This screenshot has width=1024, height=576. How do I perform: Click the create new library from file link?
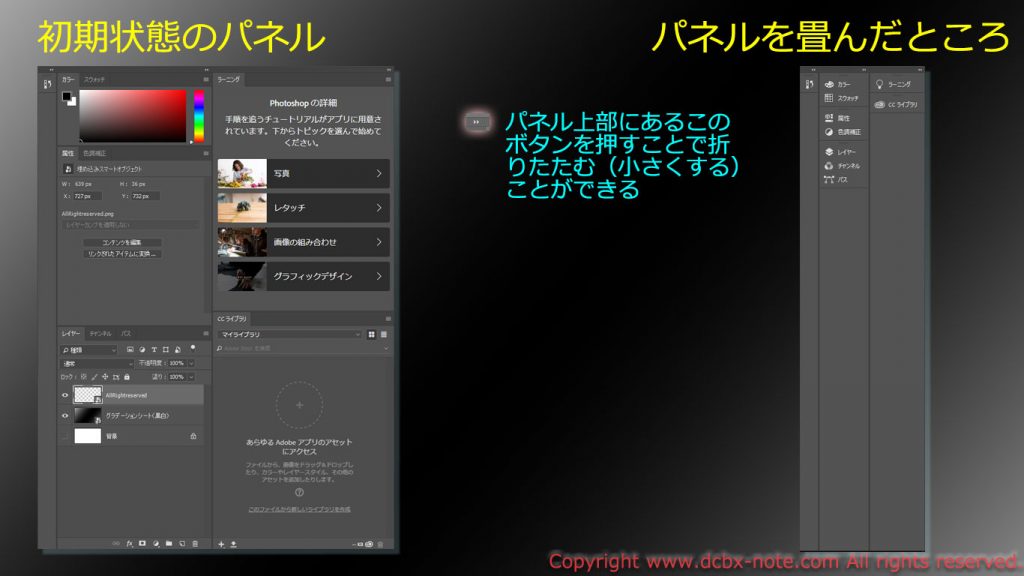tap(299, 509)
